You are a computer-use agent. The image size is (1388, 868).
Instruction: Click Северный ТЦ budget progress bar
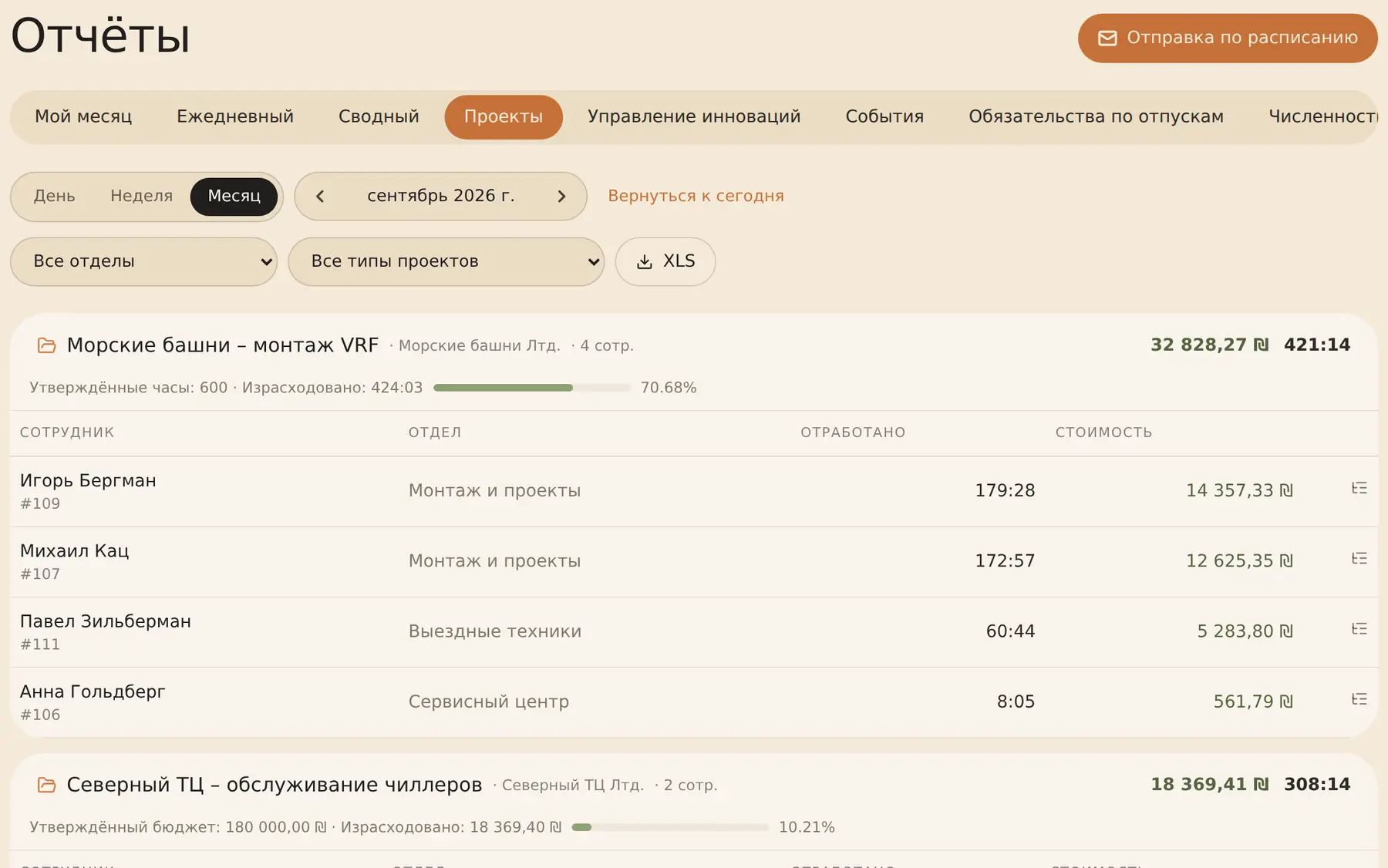pyautogui.click(x=670, y=827)
